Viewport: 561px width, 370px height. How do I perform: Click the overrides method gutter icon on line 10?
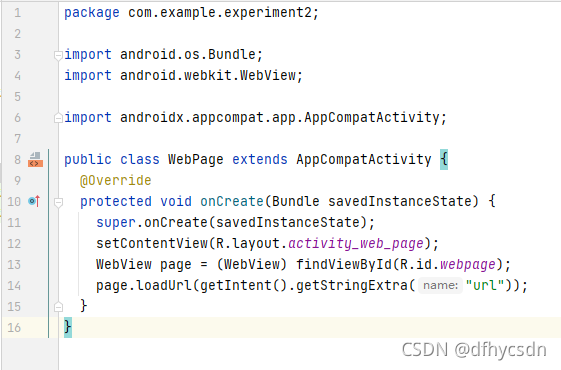pyautogui.click(x=34, y=201)
